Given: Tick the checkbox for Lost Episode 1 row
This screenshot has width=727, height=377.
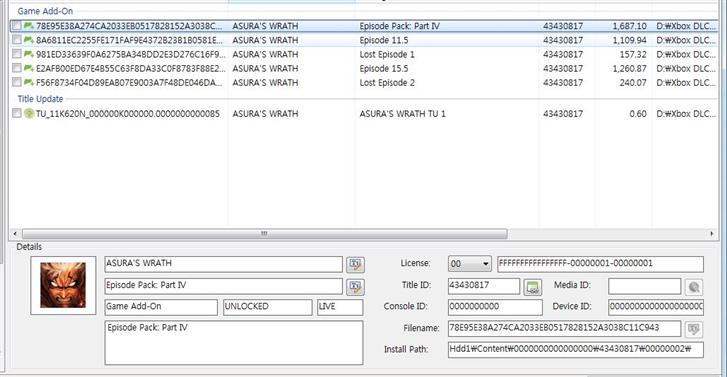Looking at the screenshot, I should pos(17,54).
